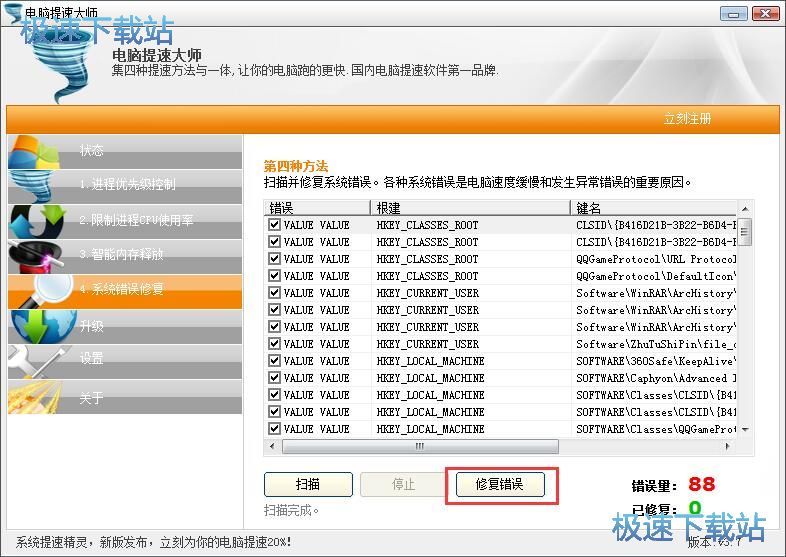
Task: Switch to 1.进程优先级控制 tab
Action: (124, 187)
